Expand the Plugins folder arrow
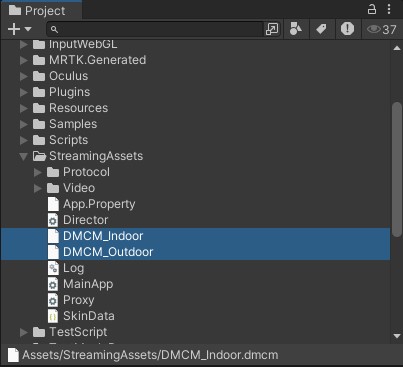 click(24, 92)
